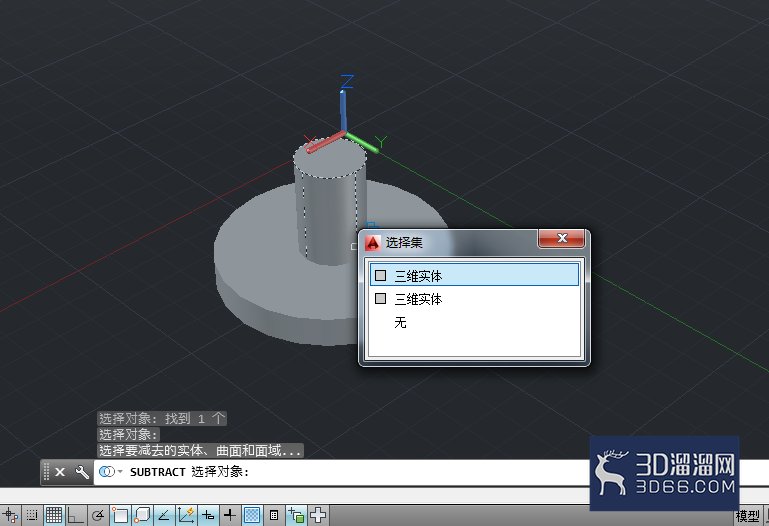
Task: Toggle Selection Cycling status button
Action: click(x=296, y=515)
